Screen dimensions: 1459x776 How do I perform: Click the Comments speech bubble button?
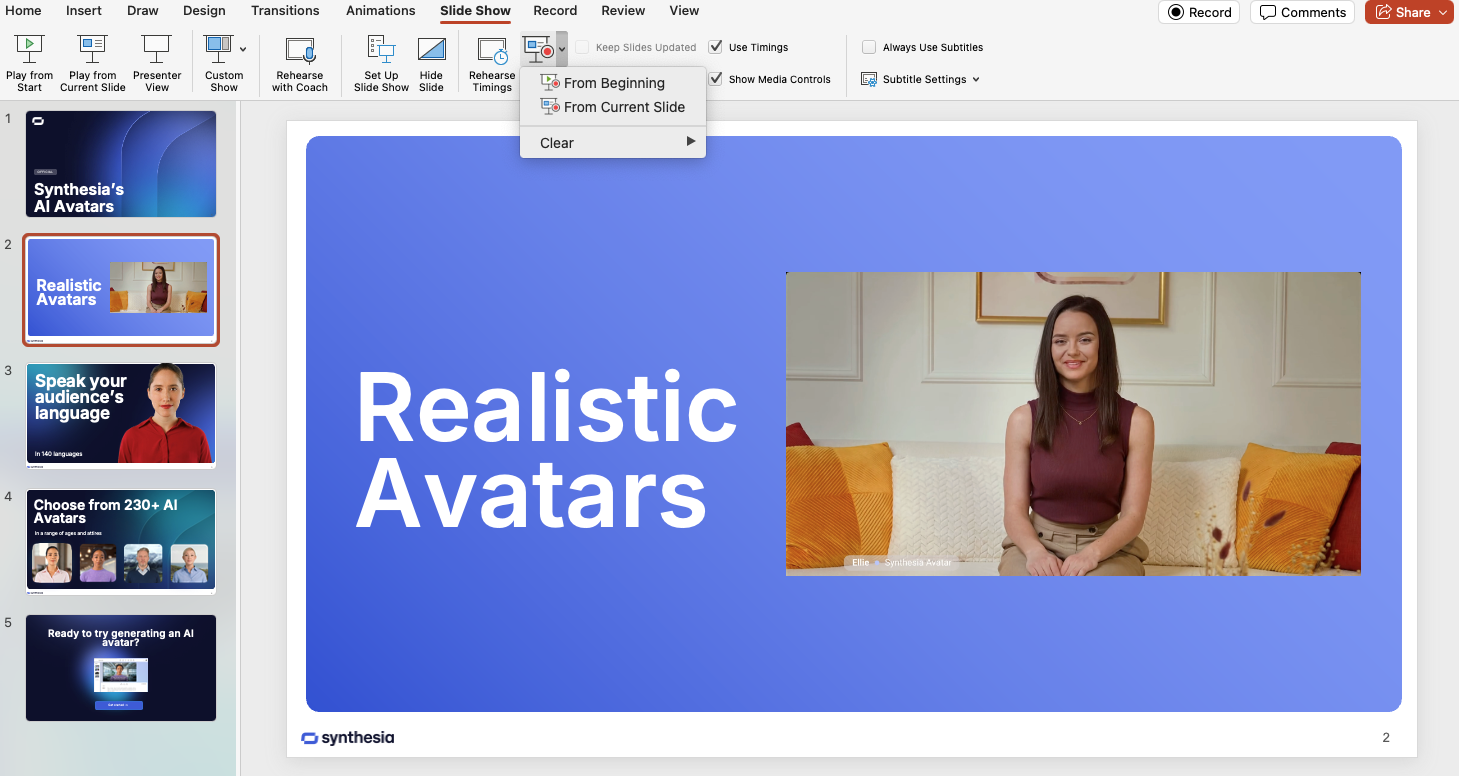[1303, 12]
